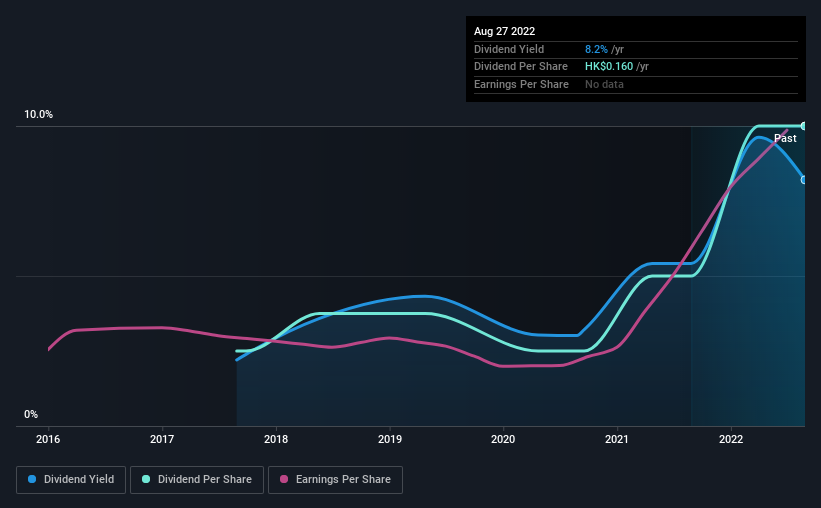
Task: Click the blue Dividend Yield endpoint marker
Action: [x=804, y=180]
